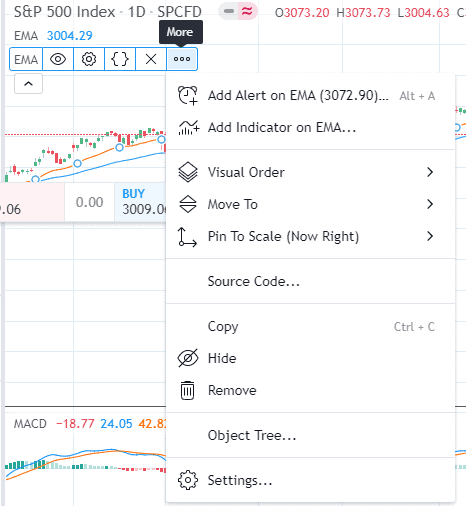Expand Pin To Scale submenu arrow
This screenshot has width=466, height=506.
[430, 236]
